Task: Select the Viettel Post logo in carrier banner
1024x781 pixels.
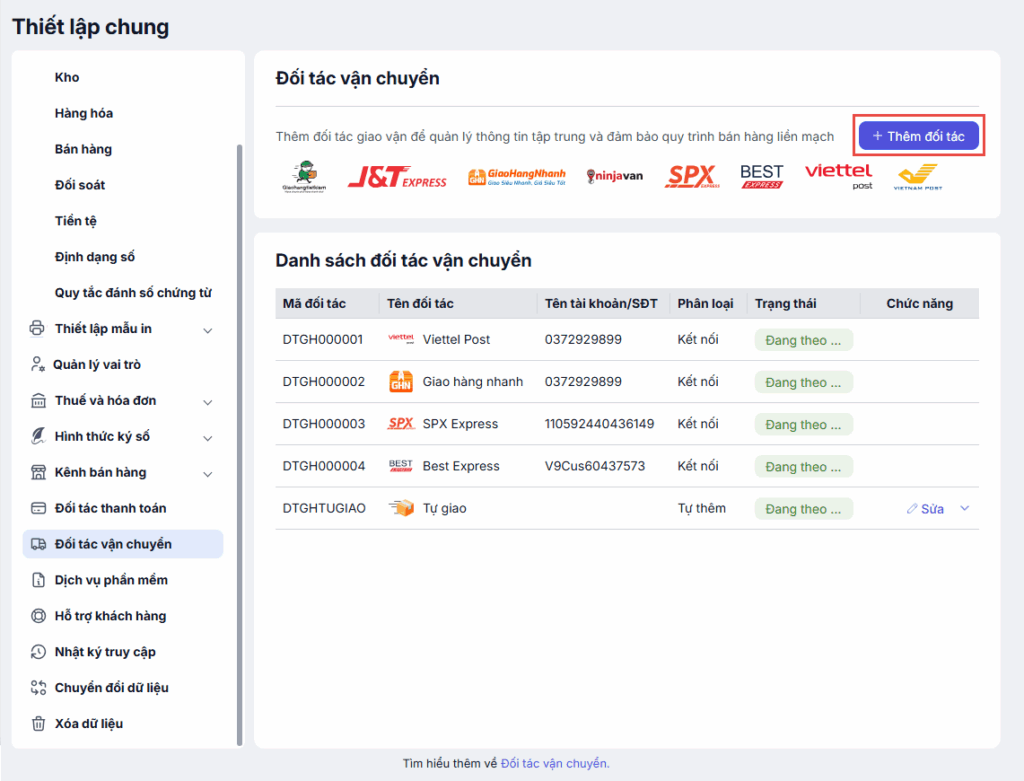Action: click(x=838, y=176)
